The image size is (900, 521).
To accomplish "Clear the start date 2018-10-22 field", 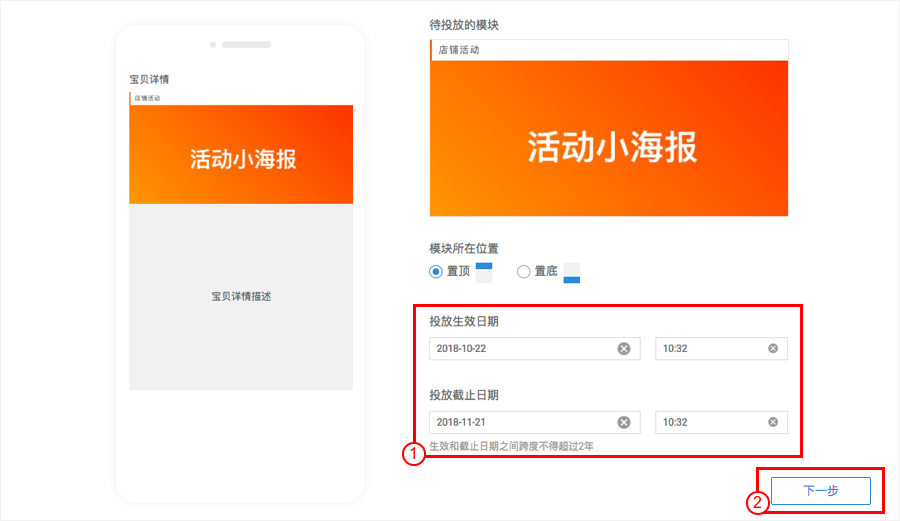I will click(624, 349).
